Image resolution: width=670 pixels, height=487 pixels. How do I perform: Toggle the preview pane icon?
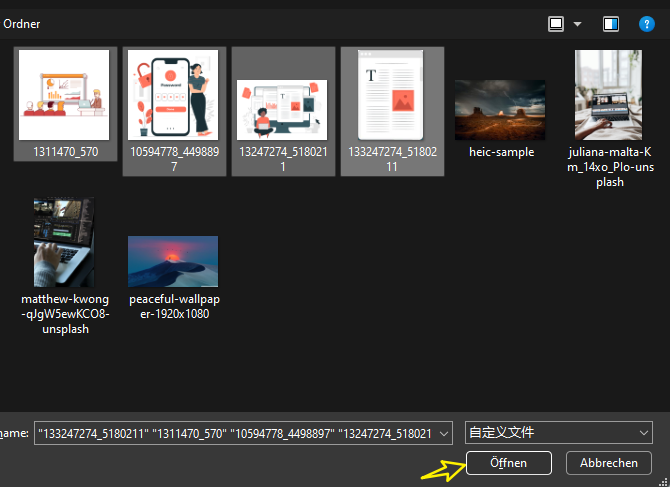[612, 22]
